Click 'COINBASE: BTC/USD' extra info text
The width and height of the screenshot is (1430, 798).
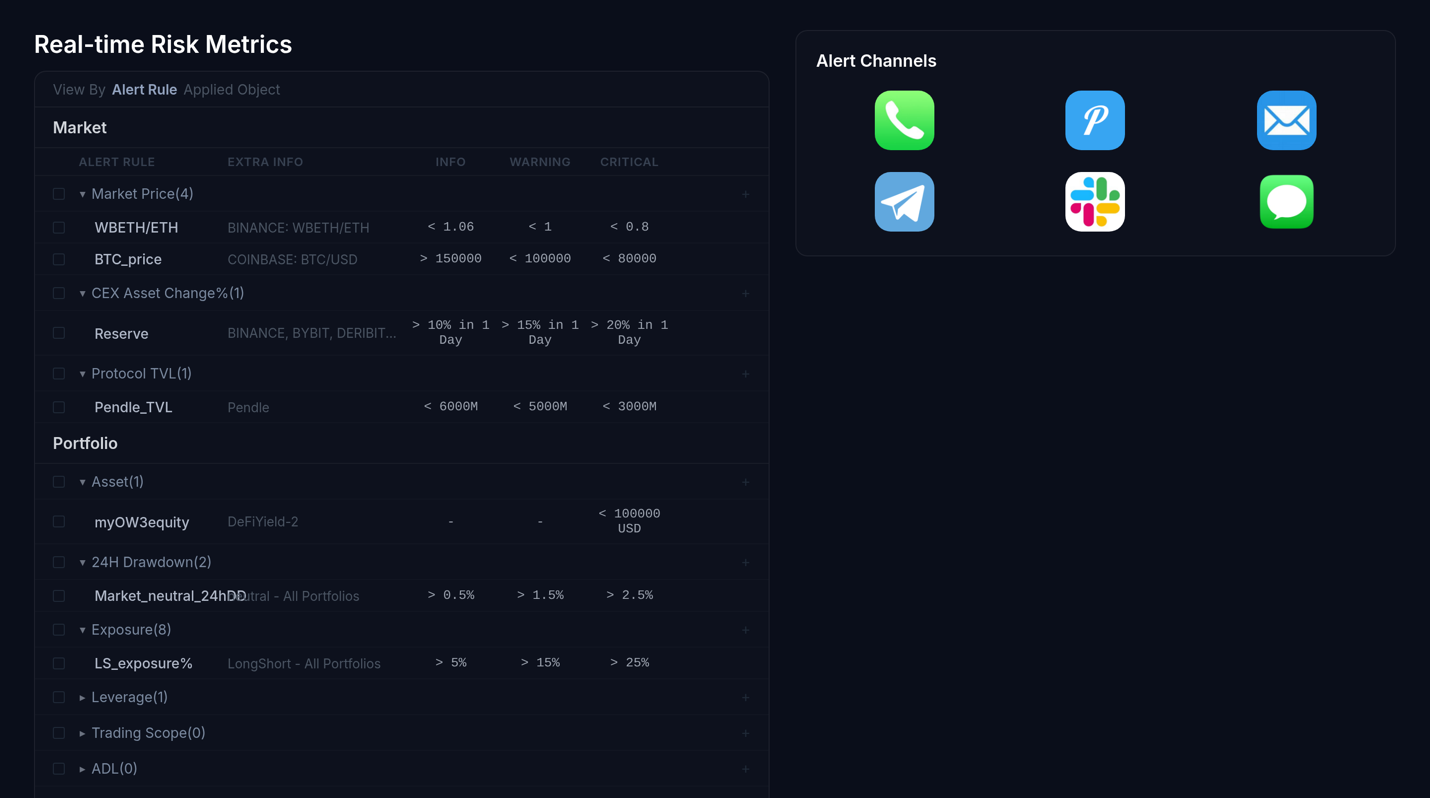[x=292, y=260]
